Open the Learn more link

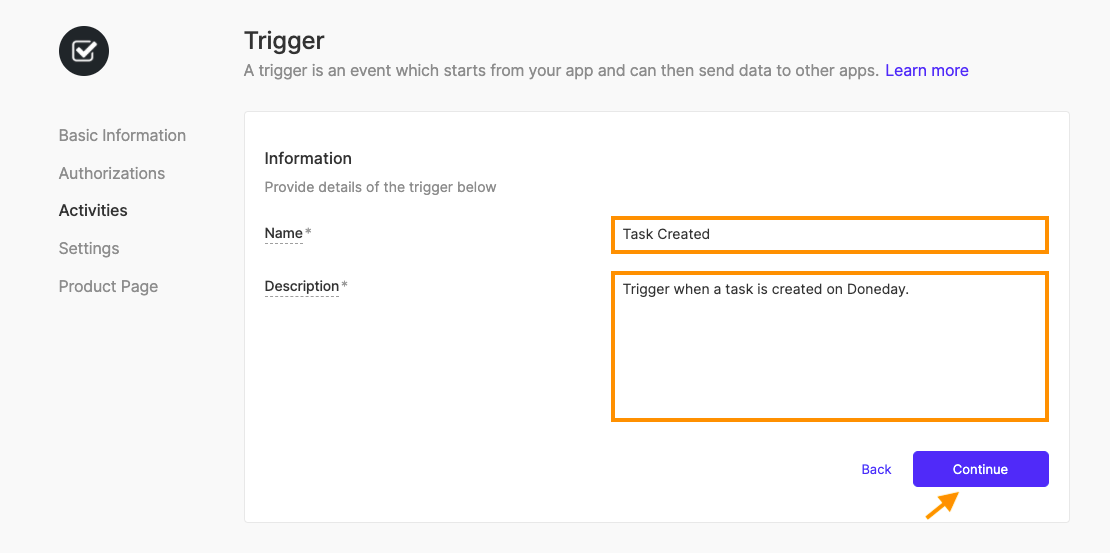pos(927,71)
